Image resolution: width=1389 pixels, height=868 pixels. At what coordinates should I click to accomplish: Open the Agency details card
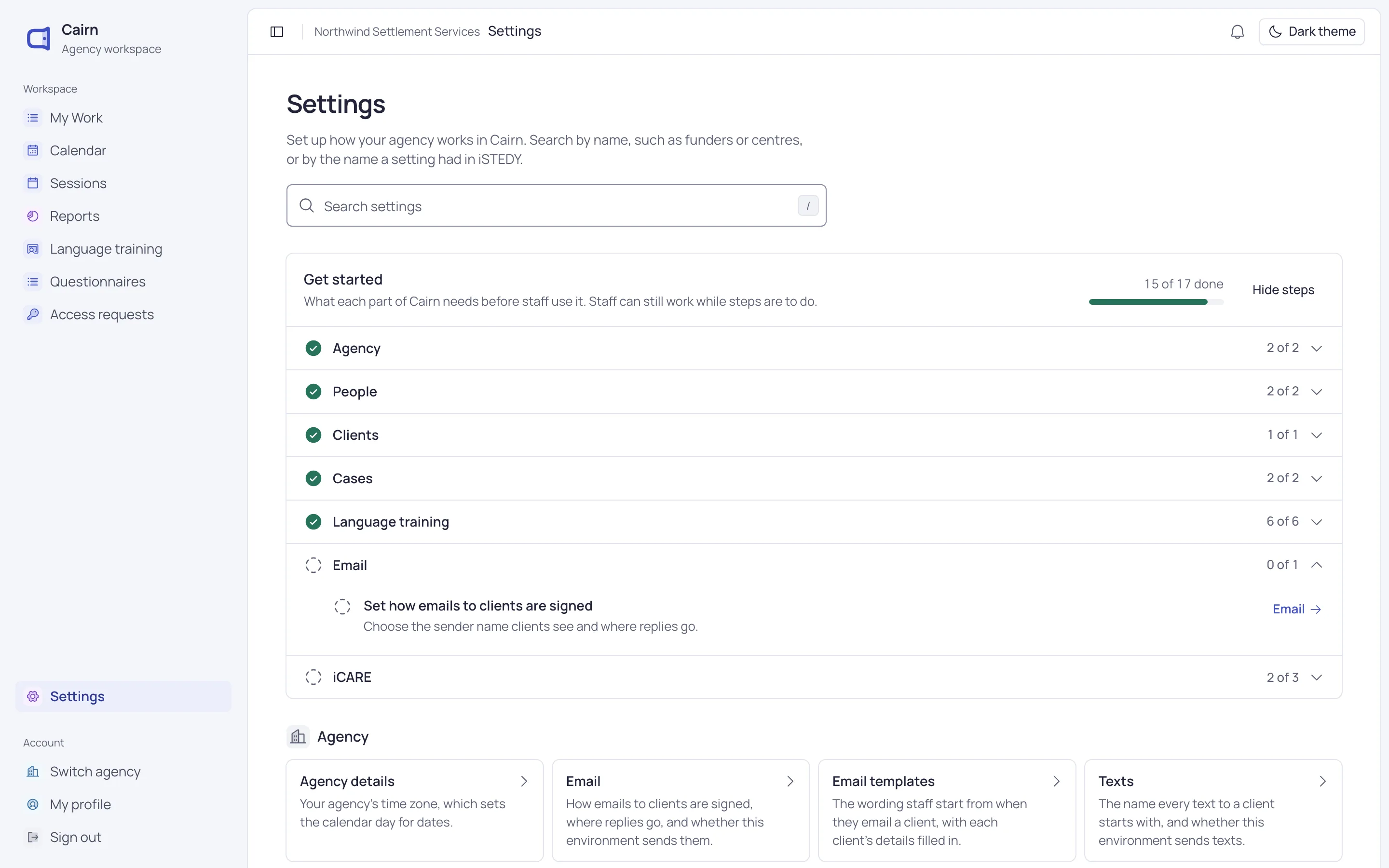pos(414,810)
